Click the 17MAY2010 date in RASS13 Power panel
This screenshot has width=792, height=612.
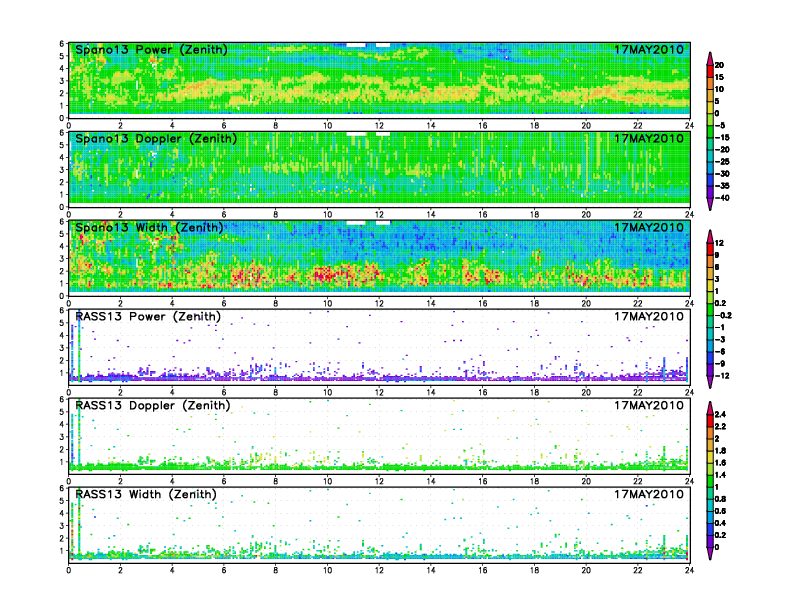(649, 317)
